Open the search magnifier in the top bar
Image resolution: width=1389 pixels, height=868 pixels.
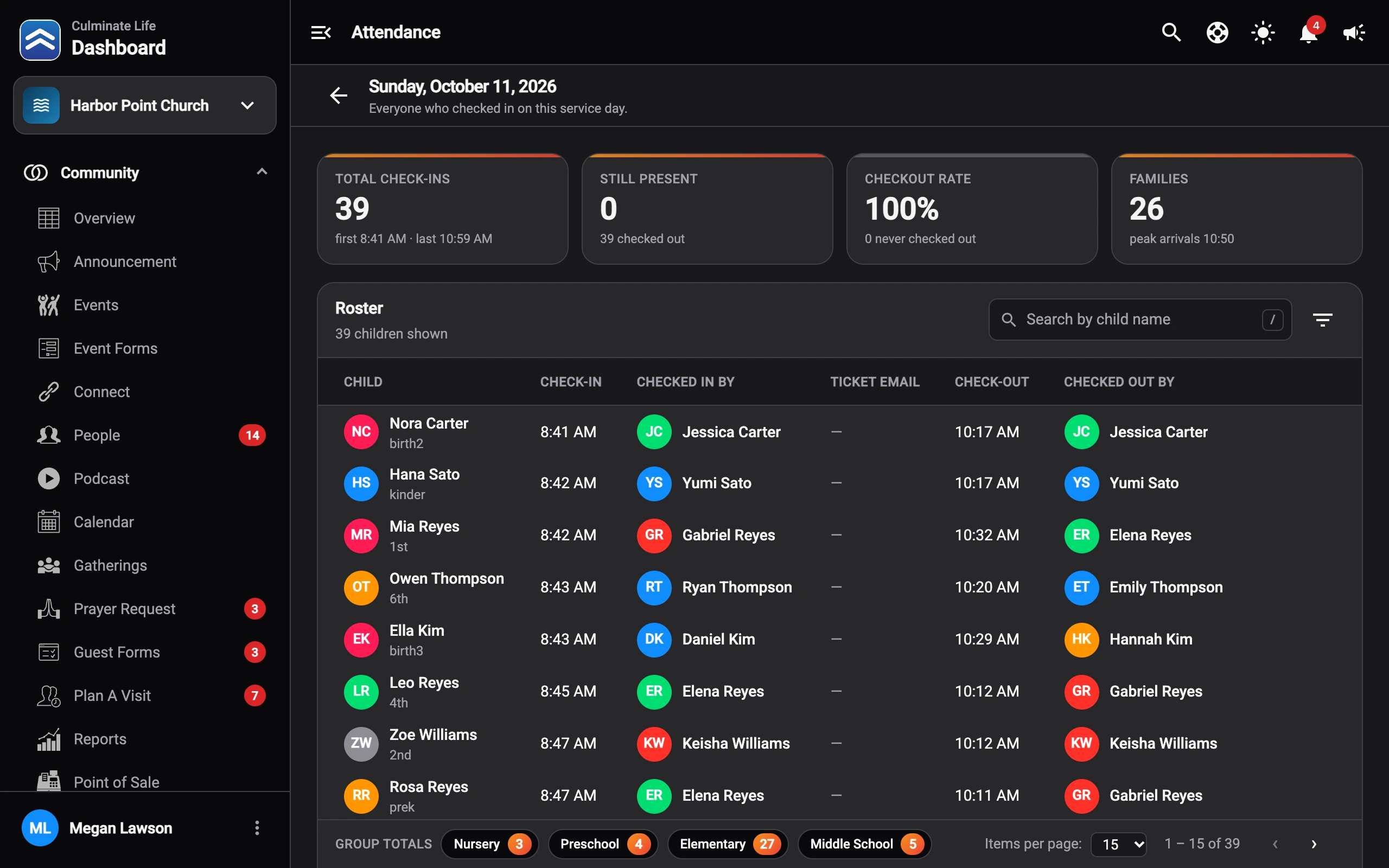1171,33
